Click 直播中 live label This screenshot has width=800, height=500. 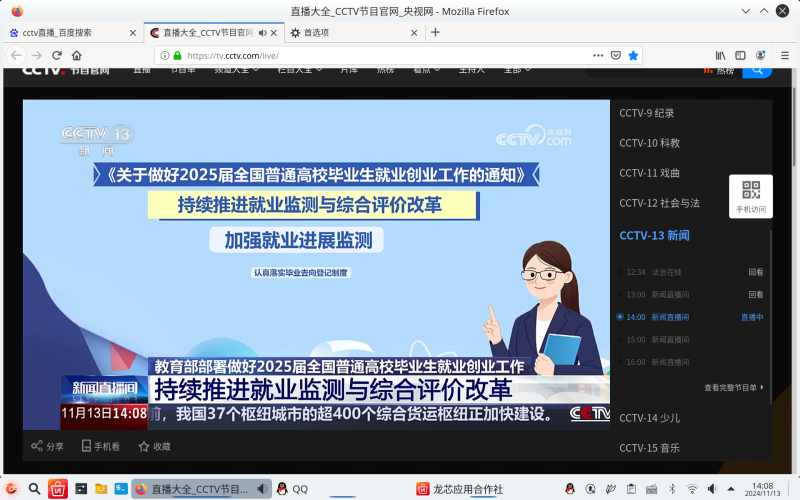coord(752,317)
